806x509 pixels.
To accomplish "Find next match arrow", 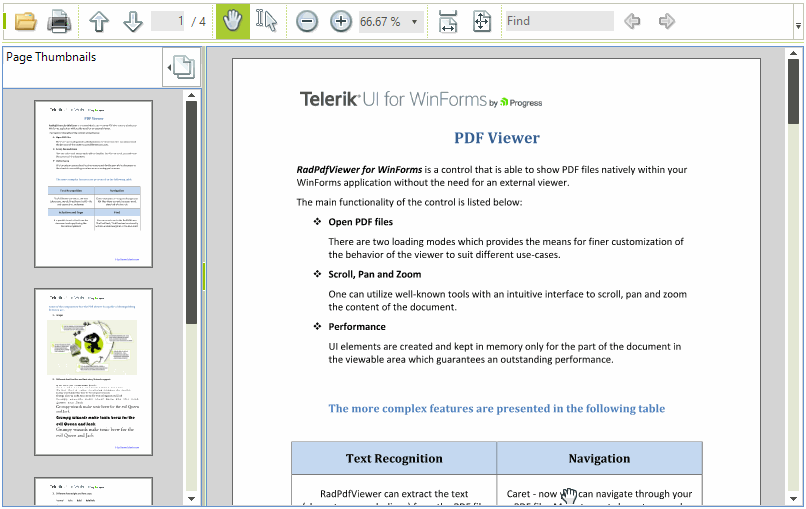I will [x=666, y=22].
